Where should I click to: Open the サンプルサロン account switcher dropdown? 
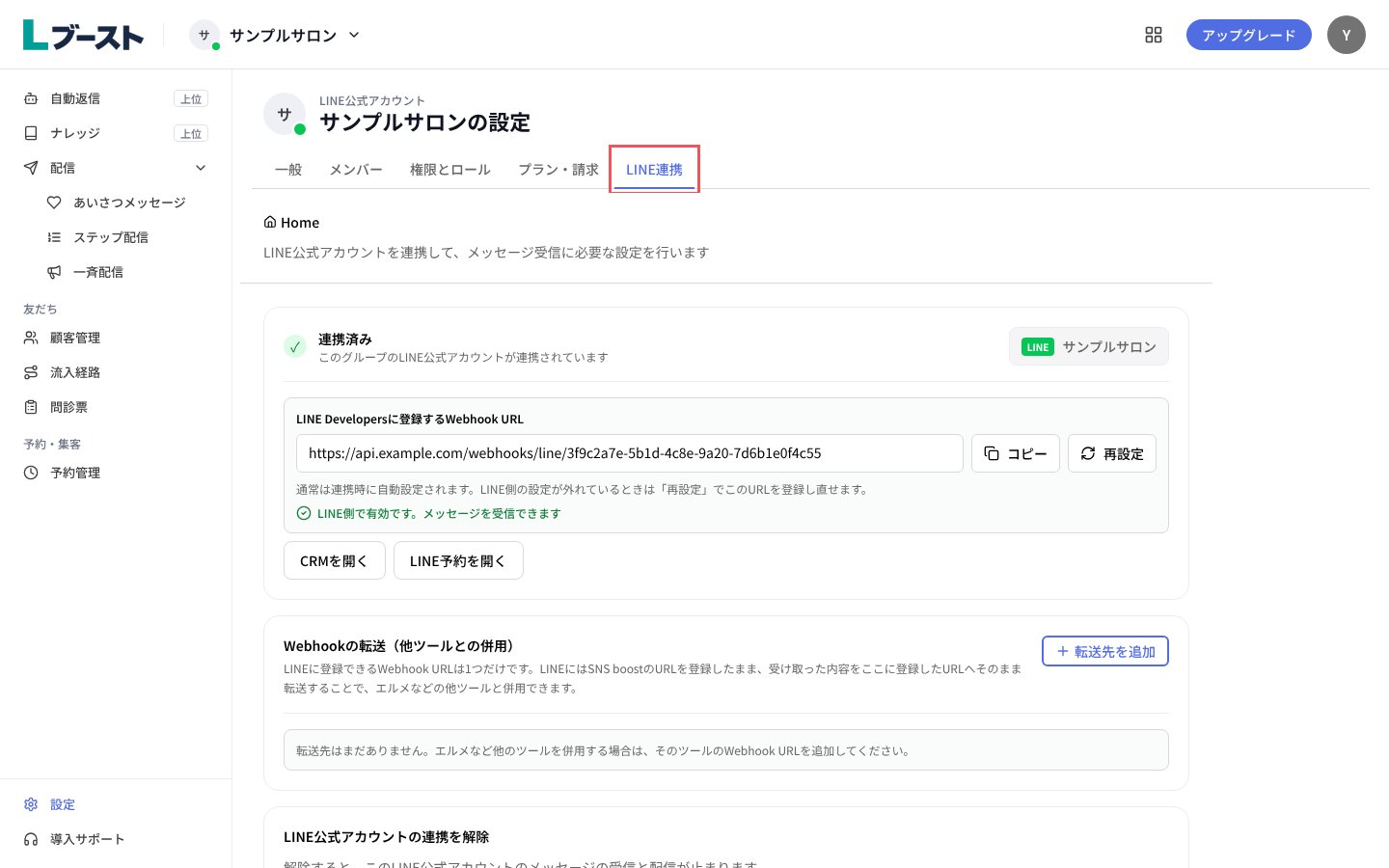click(275, 35)
